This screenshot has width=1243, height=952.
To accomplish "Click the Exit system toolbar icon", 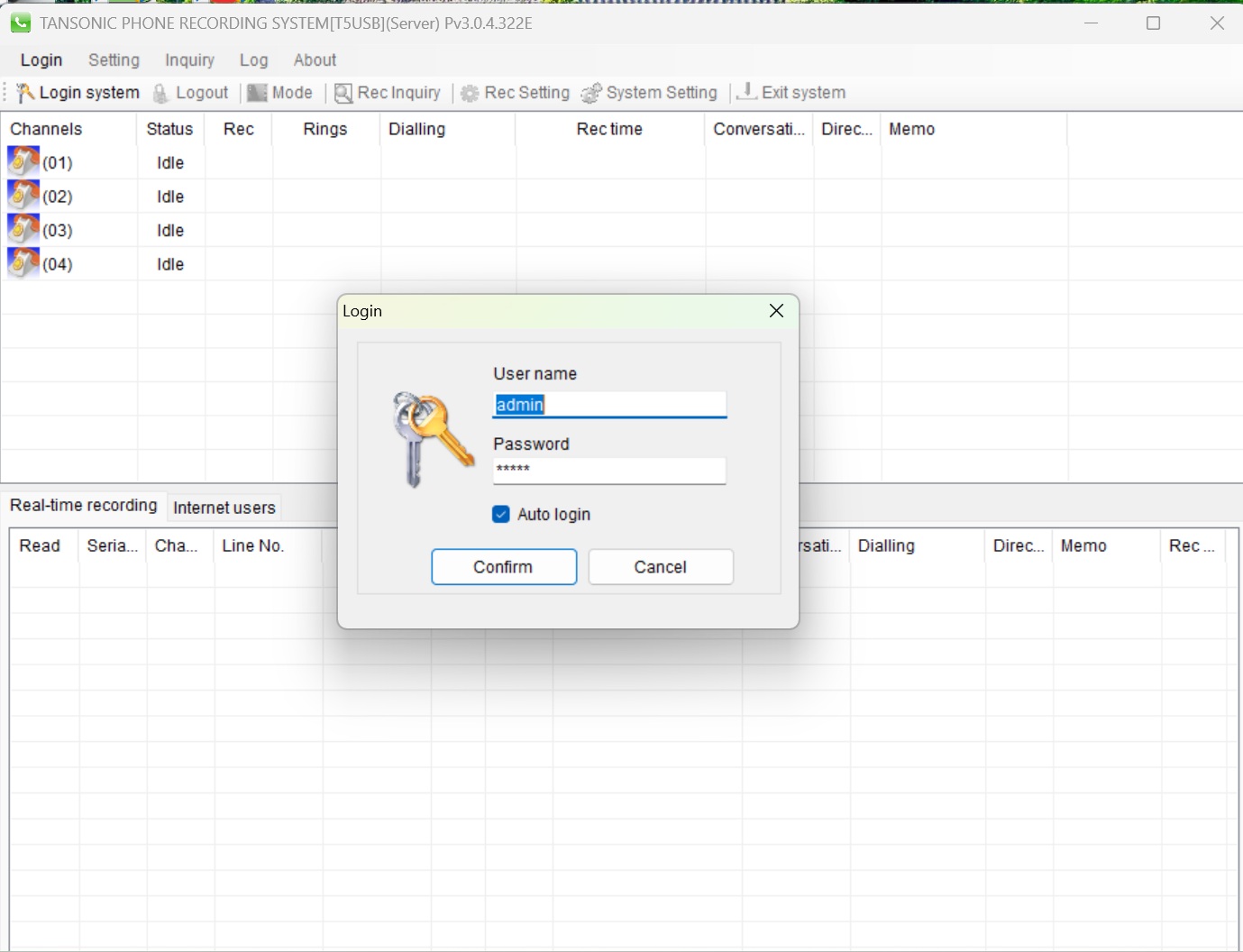I will coord(746,92).
